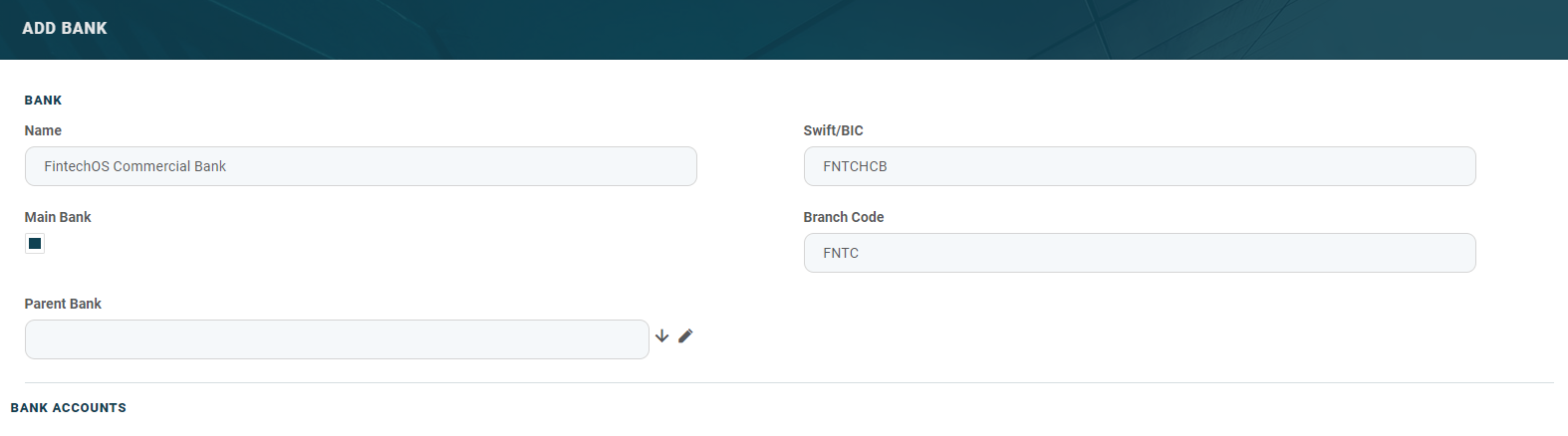Click the Parent Bank label
This screenshot has width=1568, height=436.
tap(63, 304)
